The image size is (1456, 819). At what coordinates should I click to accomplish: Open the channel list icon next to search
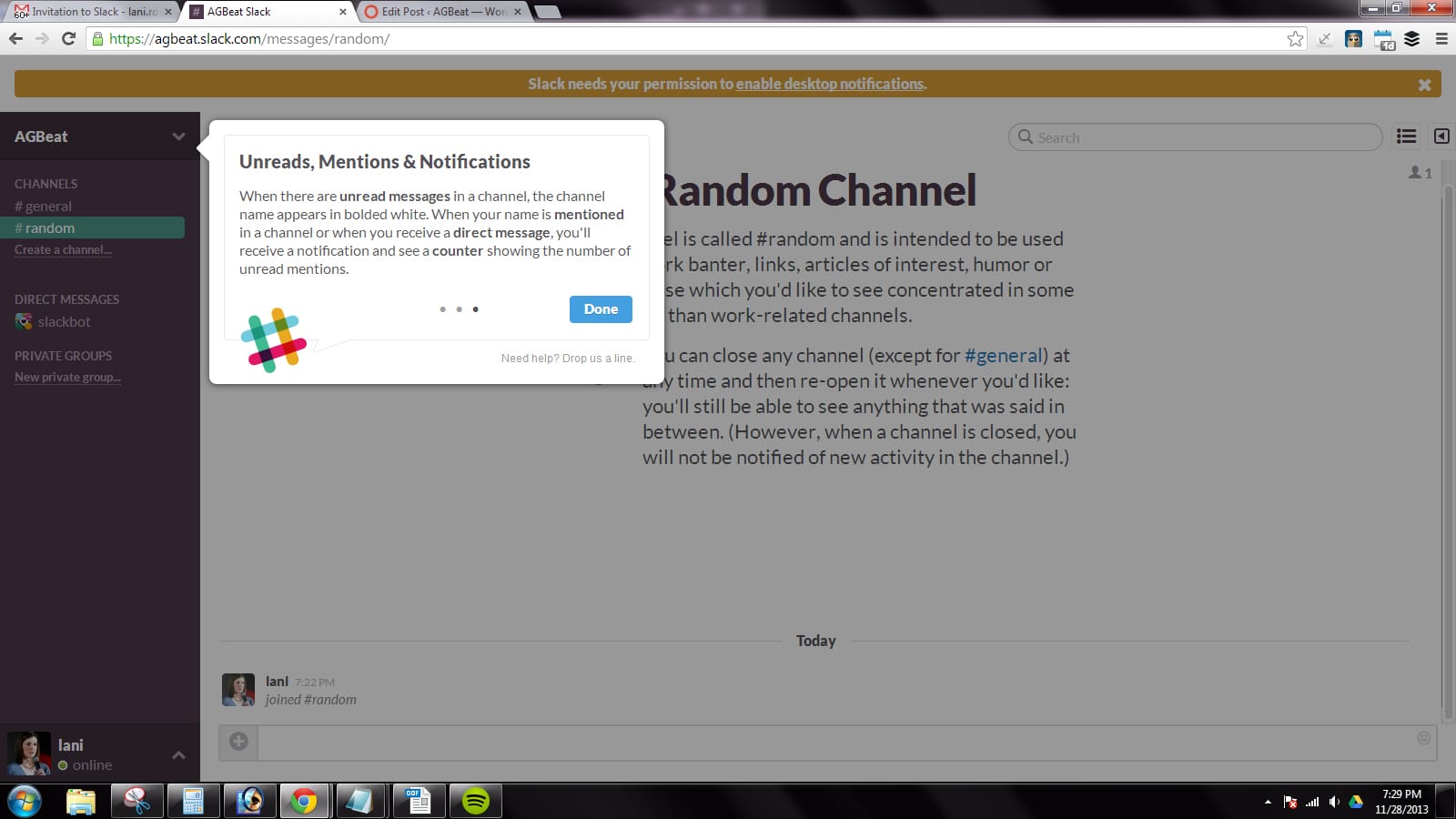[x=1406, y=136]
